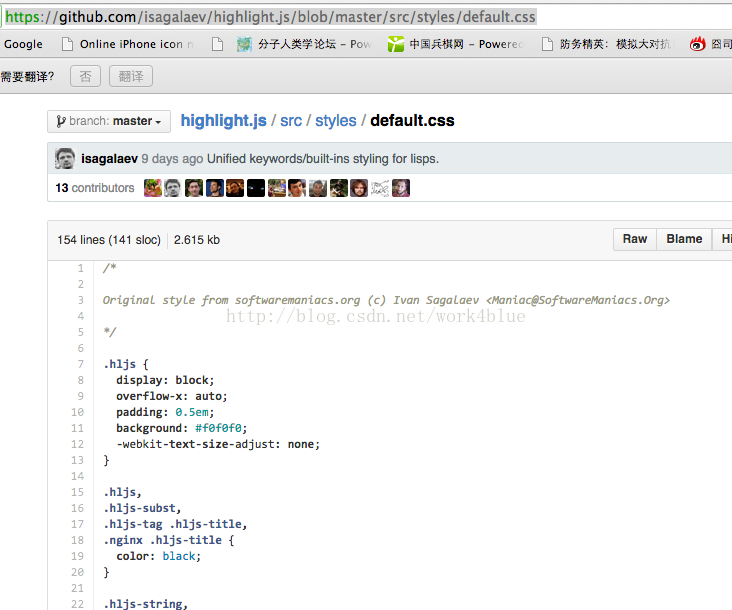732x610 pixels.
Task: Click the second contributor avatar
Action: point(173,188)
